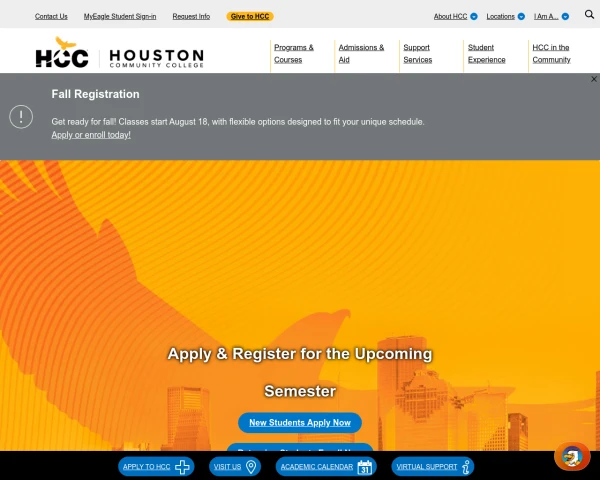Click the I Am A... link text

coord(546,16)
